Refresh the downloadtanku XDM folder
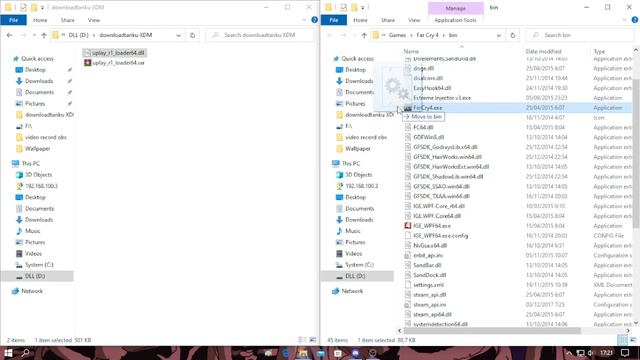Screen dimensions: 640x360 (x=192, y=36)
